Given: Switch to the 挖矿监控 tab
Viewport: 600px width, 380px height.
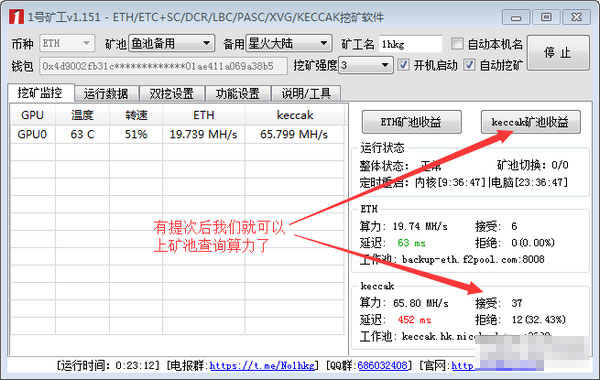Looking at the screenshot, I should pyautogui.click(x=41, y=93).
